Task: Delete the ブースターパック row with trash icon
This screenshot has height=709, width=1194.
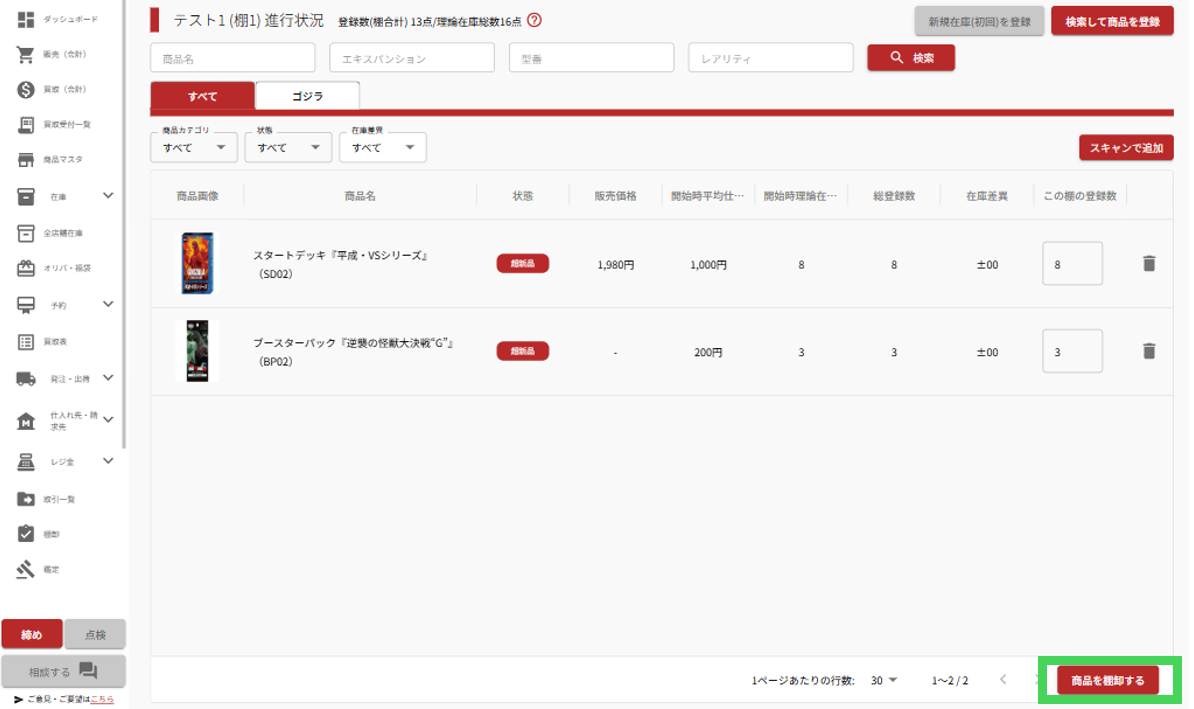Action: pyautogui.click(x=1149, y=351)
